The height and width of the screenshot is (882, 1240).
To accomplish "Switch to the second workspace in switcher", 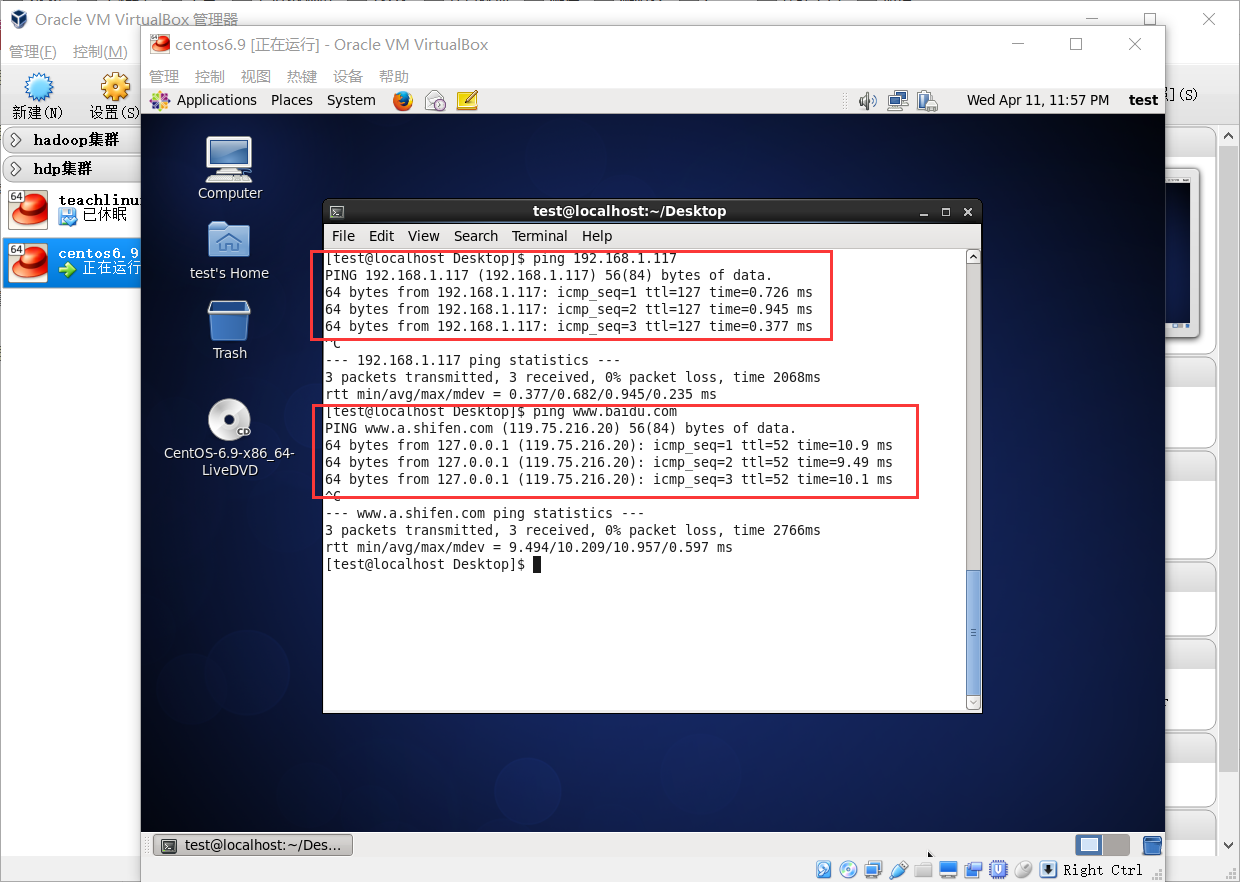I will [1116, 845].
